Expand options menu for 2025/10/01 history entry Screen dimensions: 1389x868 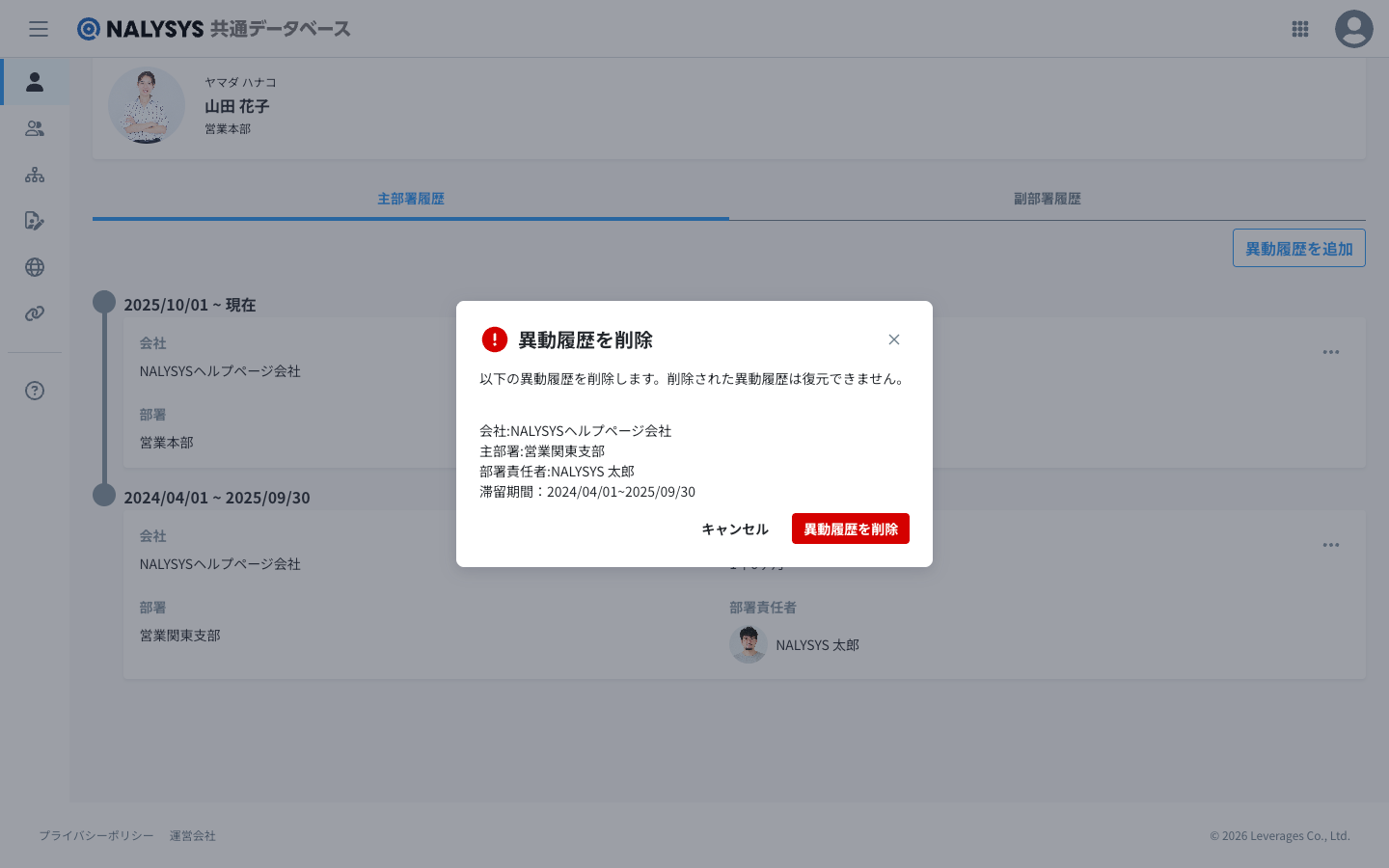(x=1331, y=352)
